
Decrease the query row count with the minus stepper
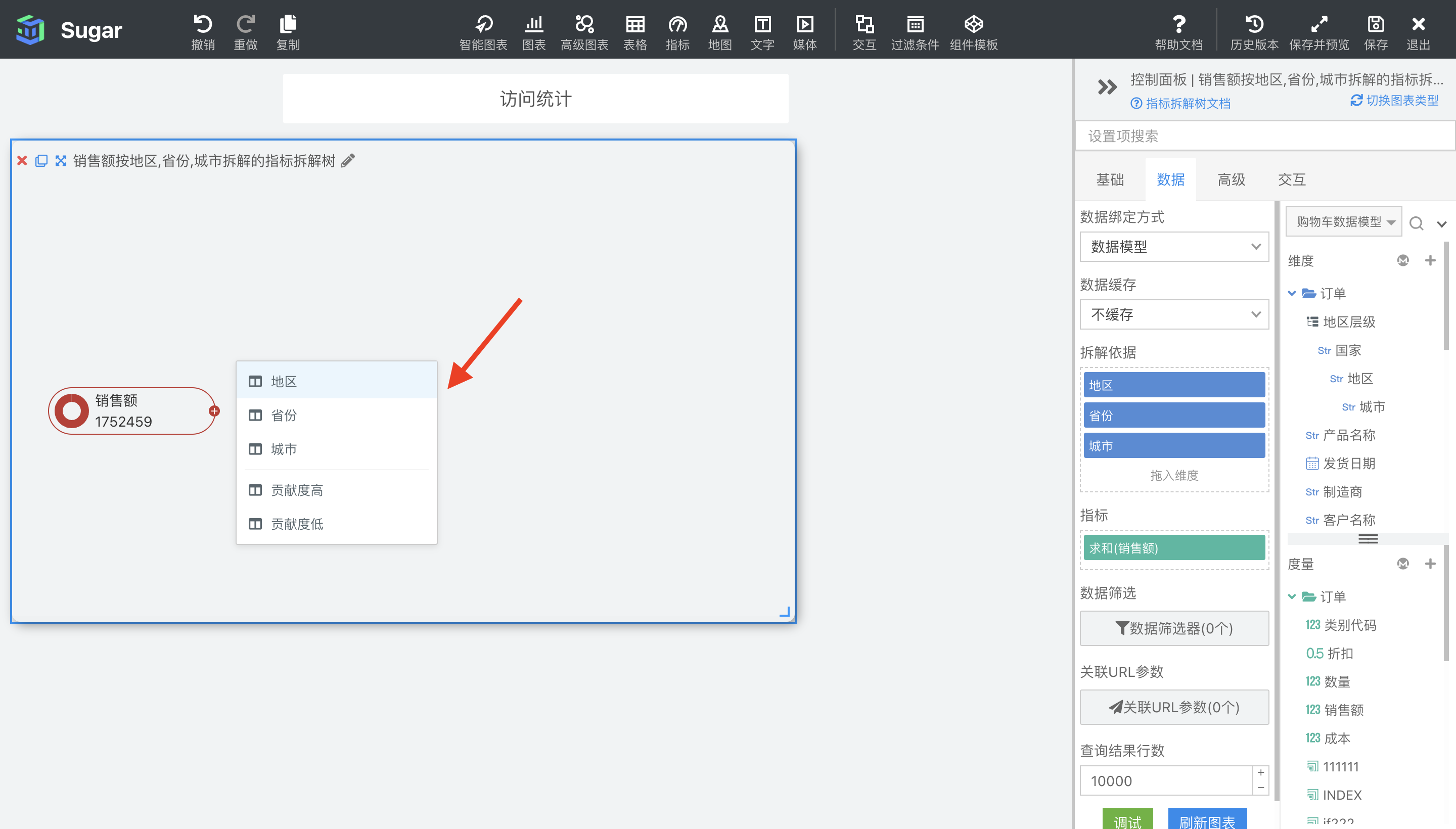[x=1261, y=788]
